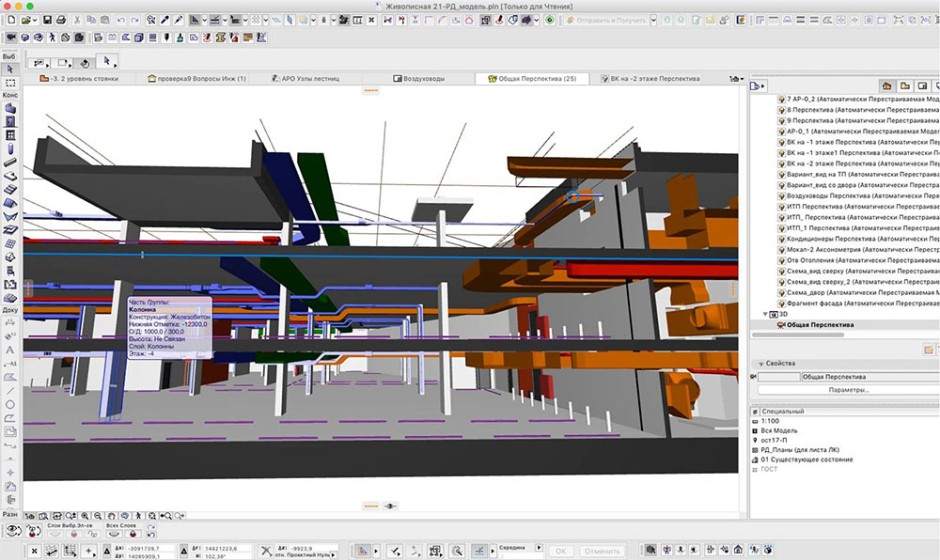Viewport: 940px width, 560px height.
Task: Toggle the eye icon in layers quick options
Action: pos(13,532)
